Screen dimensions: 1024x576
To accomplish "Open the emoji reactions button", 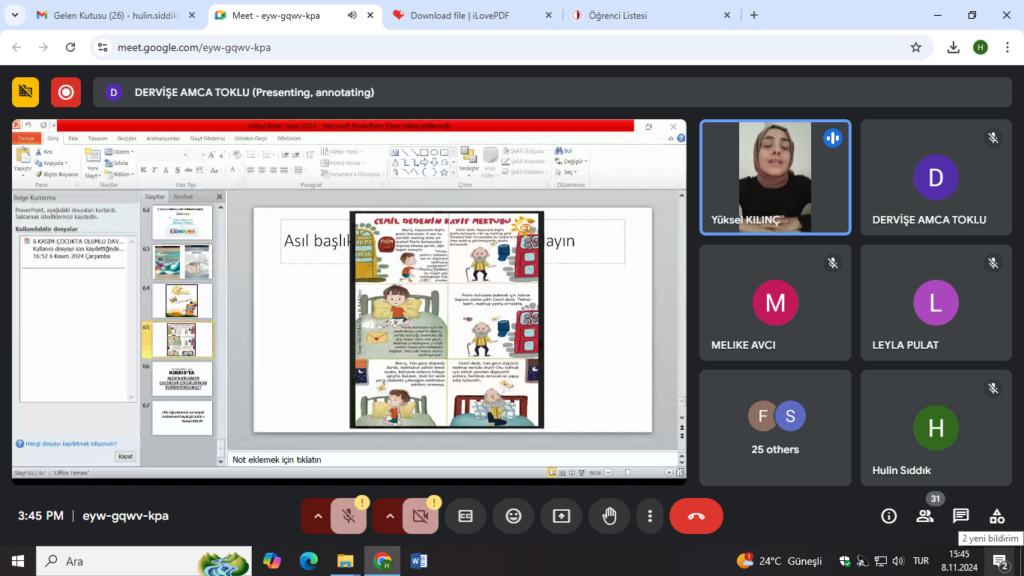I will click(513, 516).
